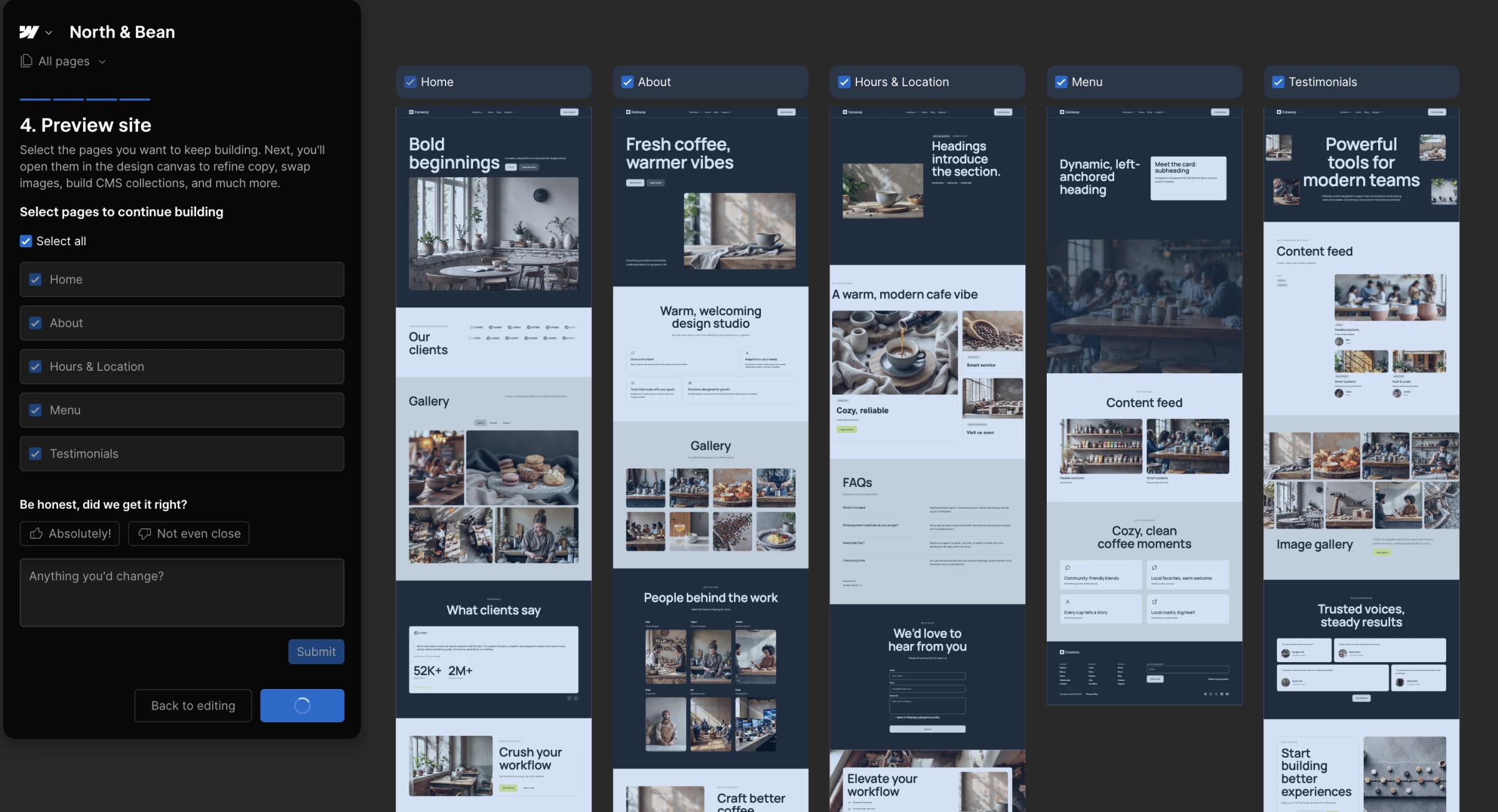1498x812 pixels.
Task: Toggle the Hours & Location preview header checkbox
Action: click(x=844, y=82)
